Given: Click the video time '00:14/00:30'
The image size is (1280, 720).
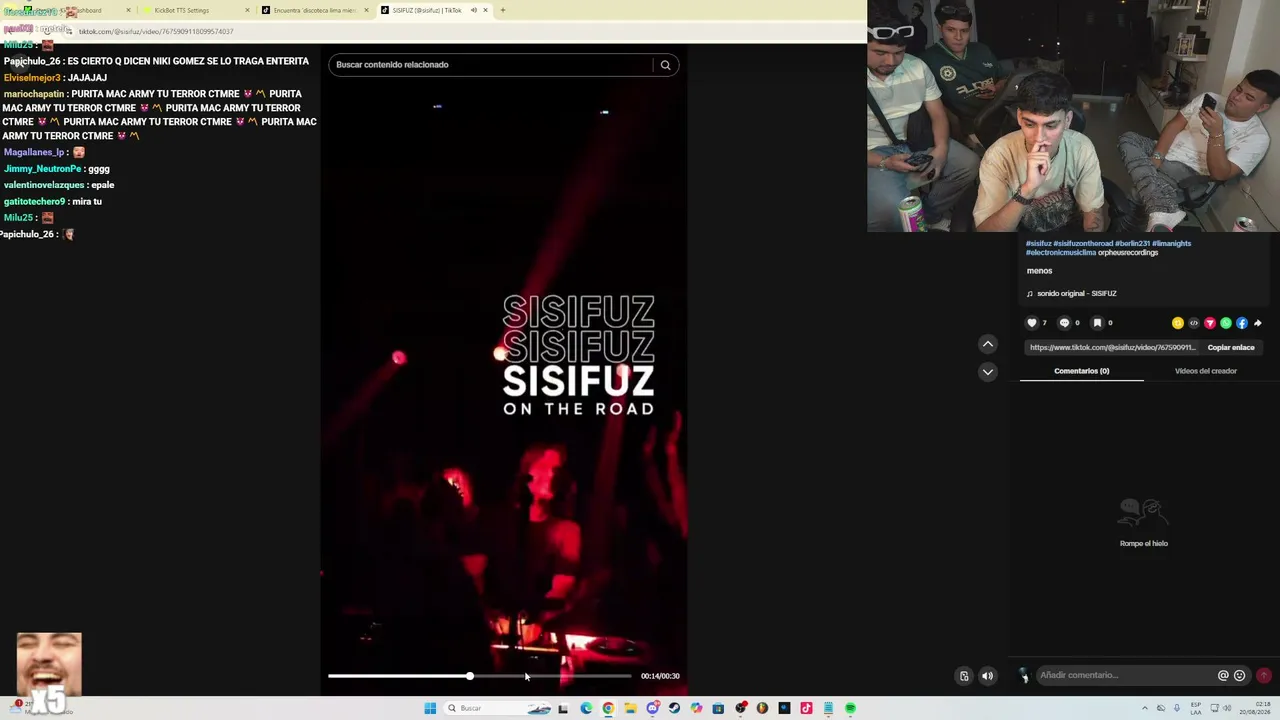Looking at the screenshot, I should click(x=660, y=676).
